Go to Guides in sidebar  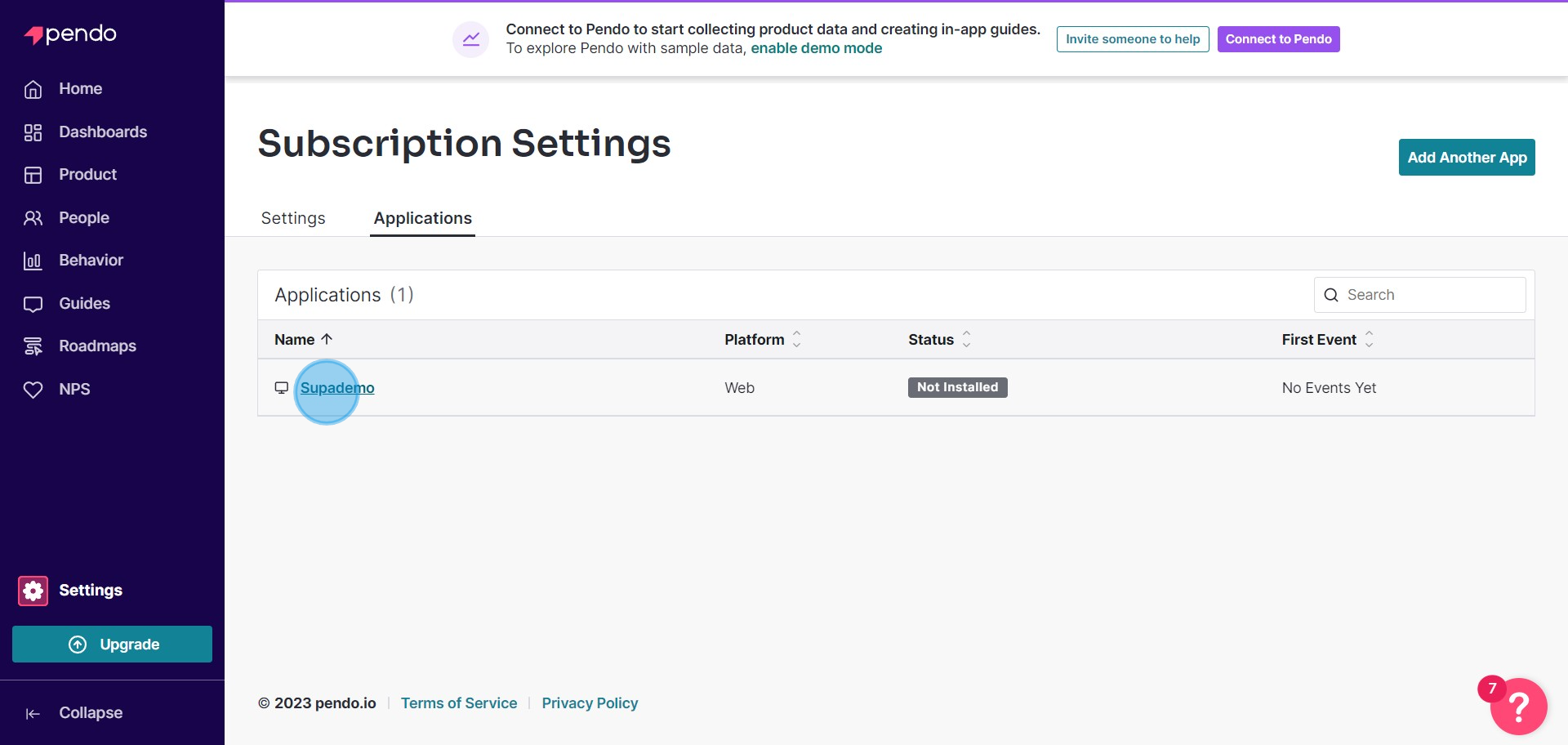pos(85,304)
